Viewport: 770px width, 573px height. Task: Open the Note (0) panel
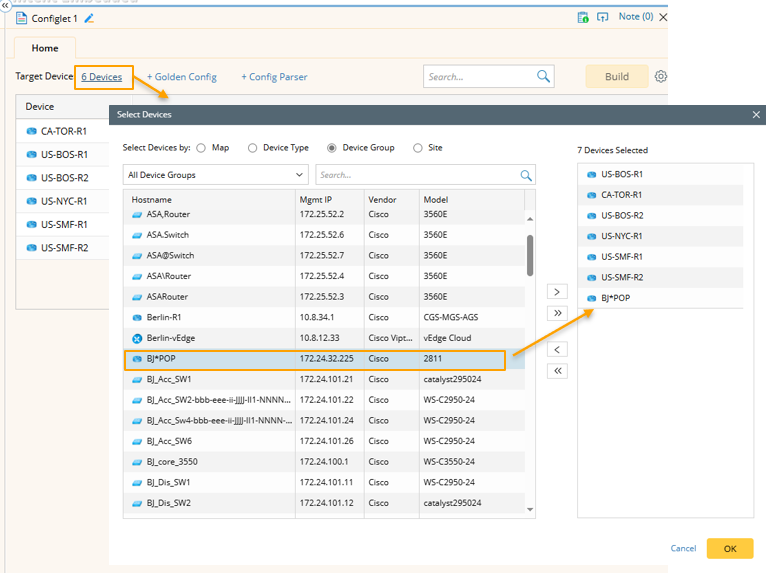(x=635, y=17)
